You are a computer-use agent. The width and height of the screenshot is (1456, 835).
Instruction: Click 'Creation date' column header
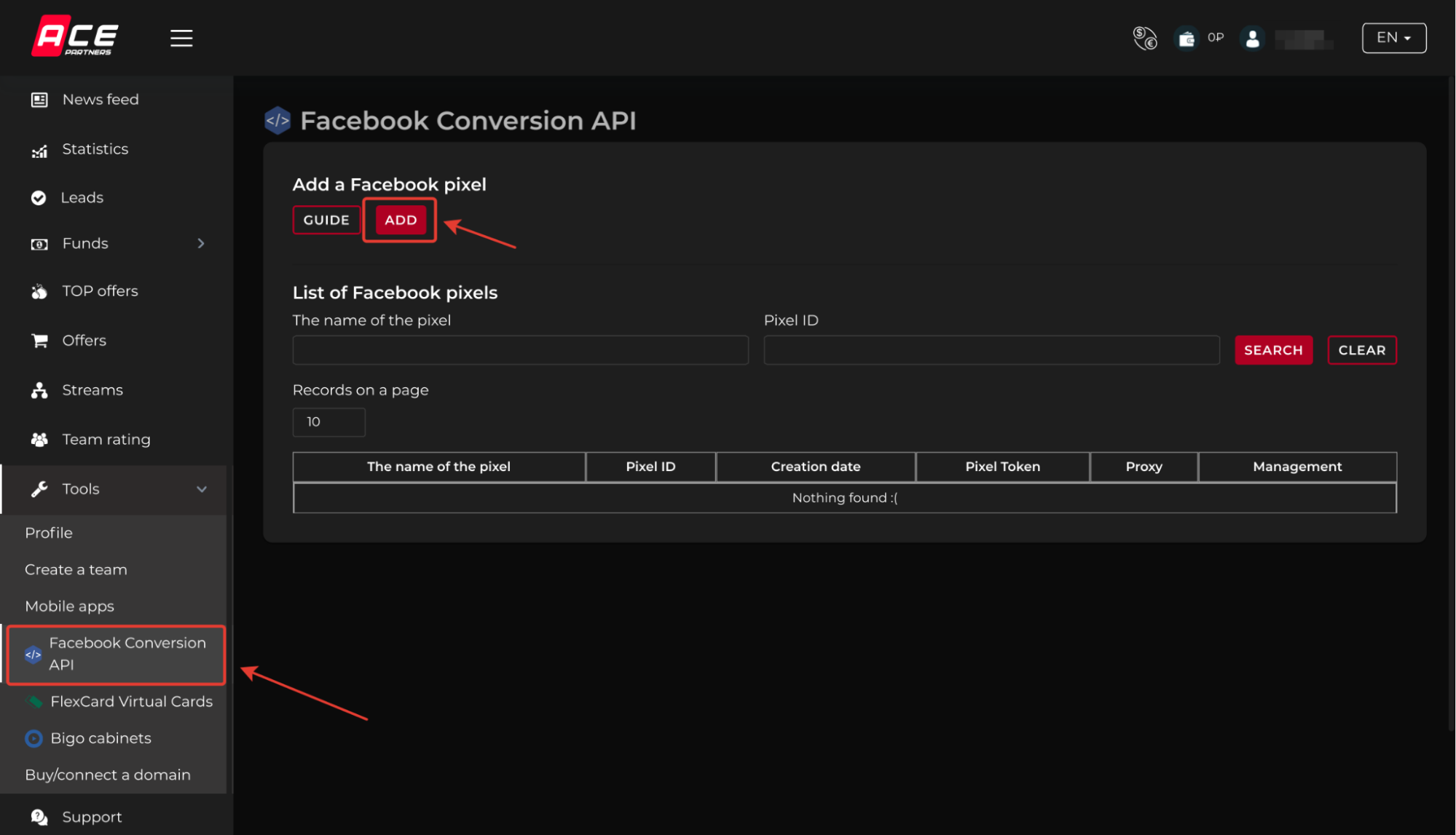coord(816,467)
